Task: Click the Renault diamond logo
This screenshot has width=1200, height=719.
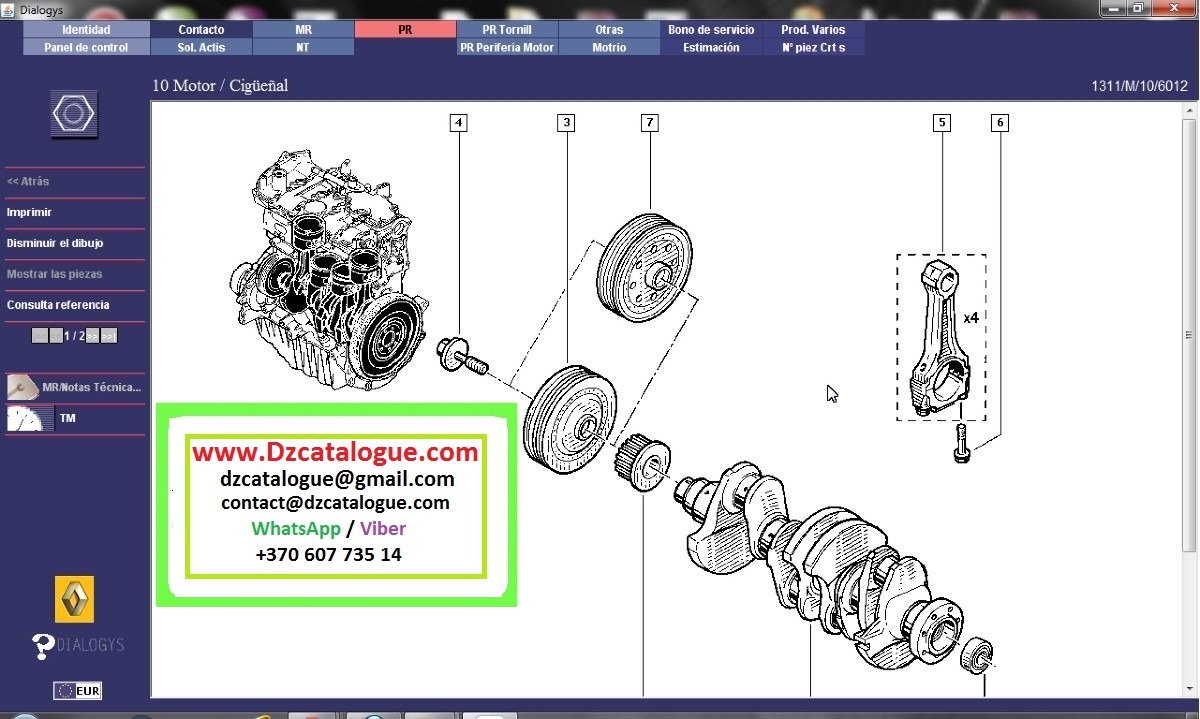Action: coord(74,599)
